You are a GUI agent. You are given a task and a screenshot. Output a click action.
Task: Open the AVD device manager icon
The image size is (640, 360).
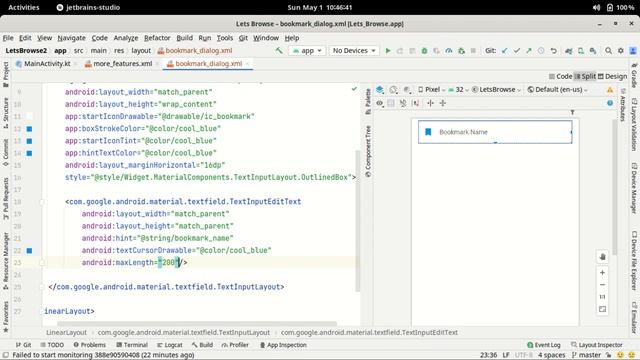point(581,51)
